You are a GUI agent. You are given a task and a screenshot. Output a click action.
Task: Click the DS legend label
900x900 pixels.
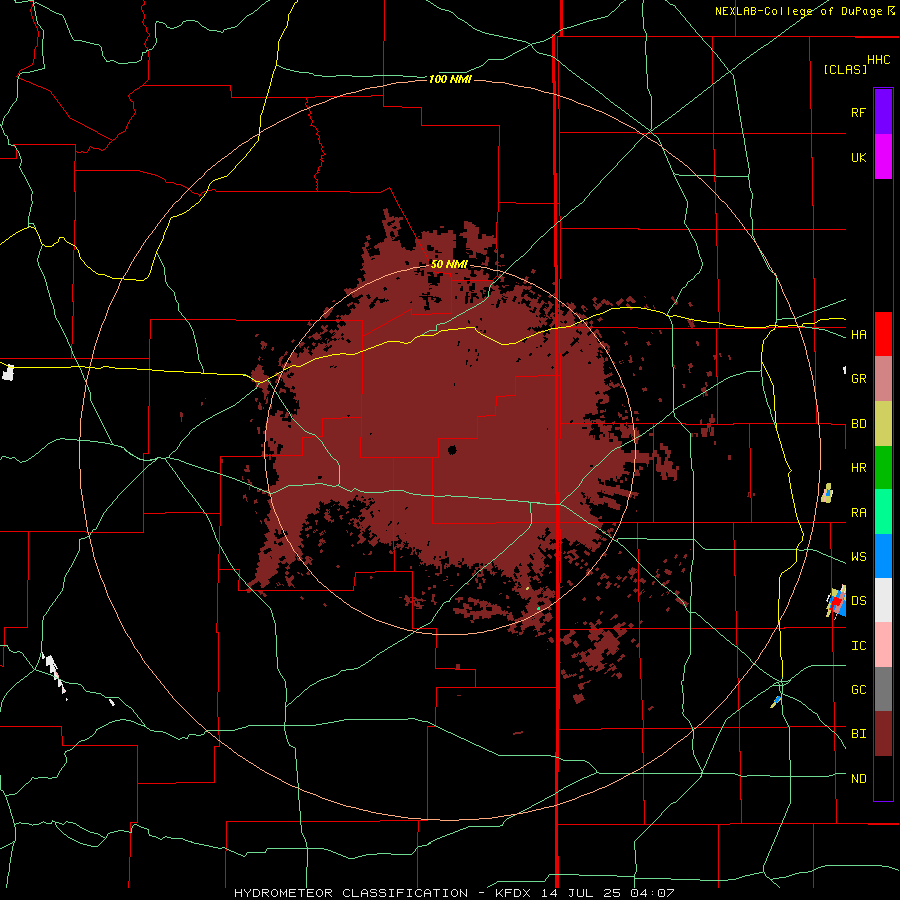[858, 601]
